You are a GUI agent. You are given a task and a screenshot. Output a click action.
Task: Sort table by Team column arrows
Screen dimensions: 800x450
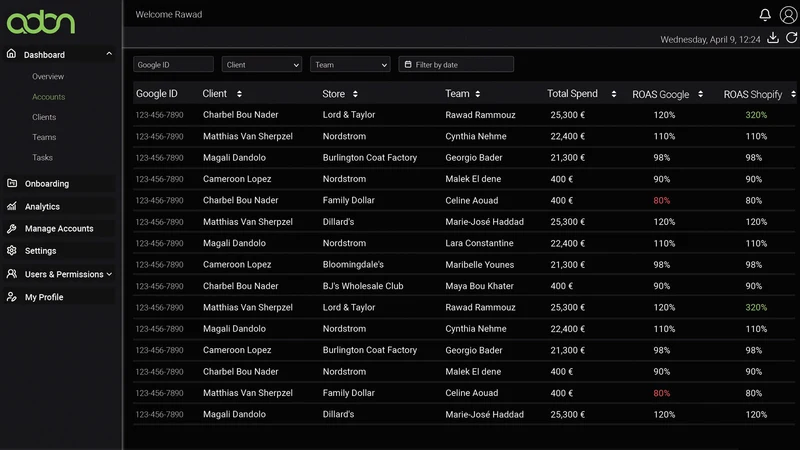478,94
